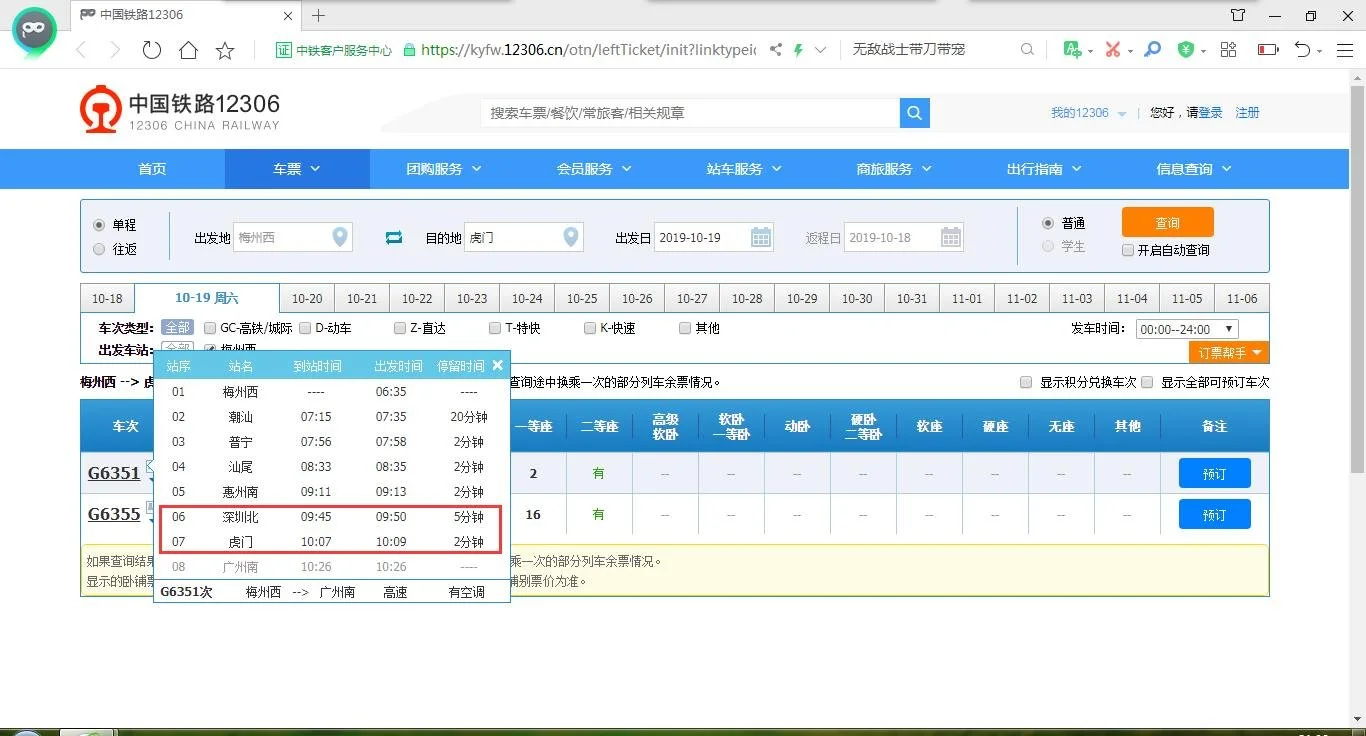Open the 首页 menu item
Image resolution: width=1366 pixels, height=736 pixels.
click(151, 169)
